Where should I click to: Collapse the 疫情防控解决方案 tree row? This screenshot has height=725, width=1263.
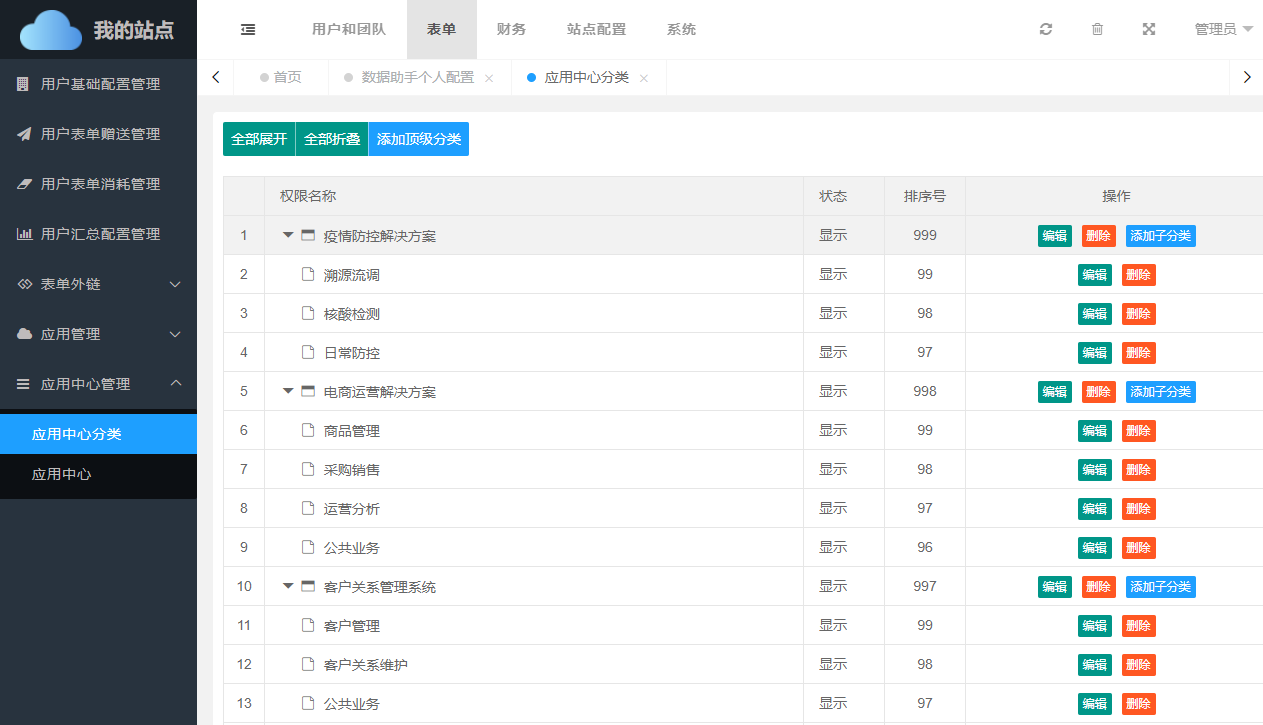point(288,235)
